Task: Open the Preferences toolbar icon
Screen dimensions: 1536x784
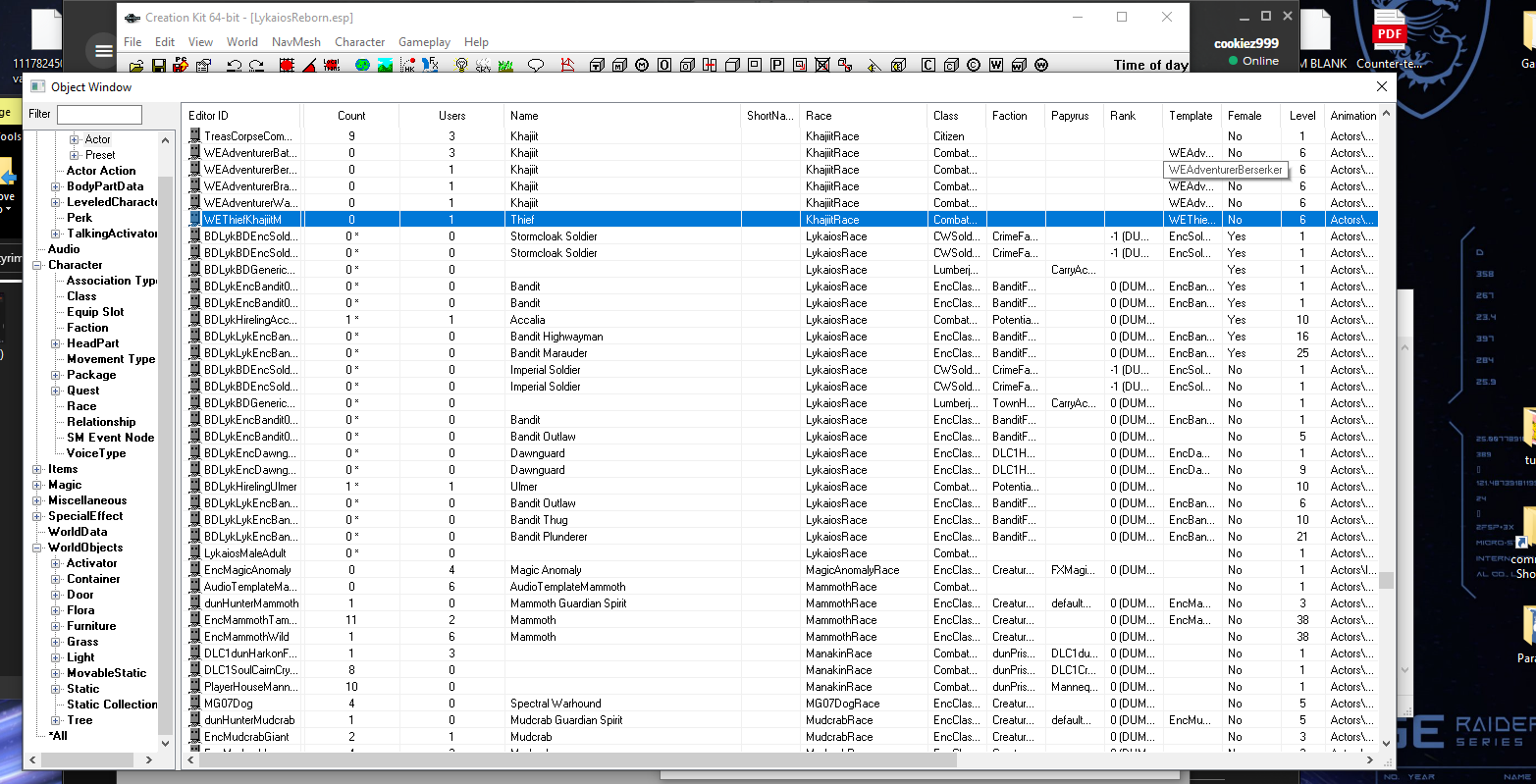Action: click(x=204, y=66)
